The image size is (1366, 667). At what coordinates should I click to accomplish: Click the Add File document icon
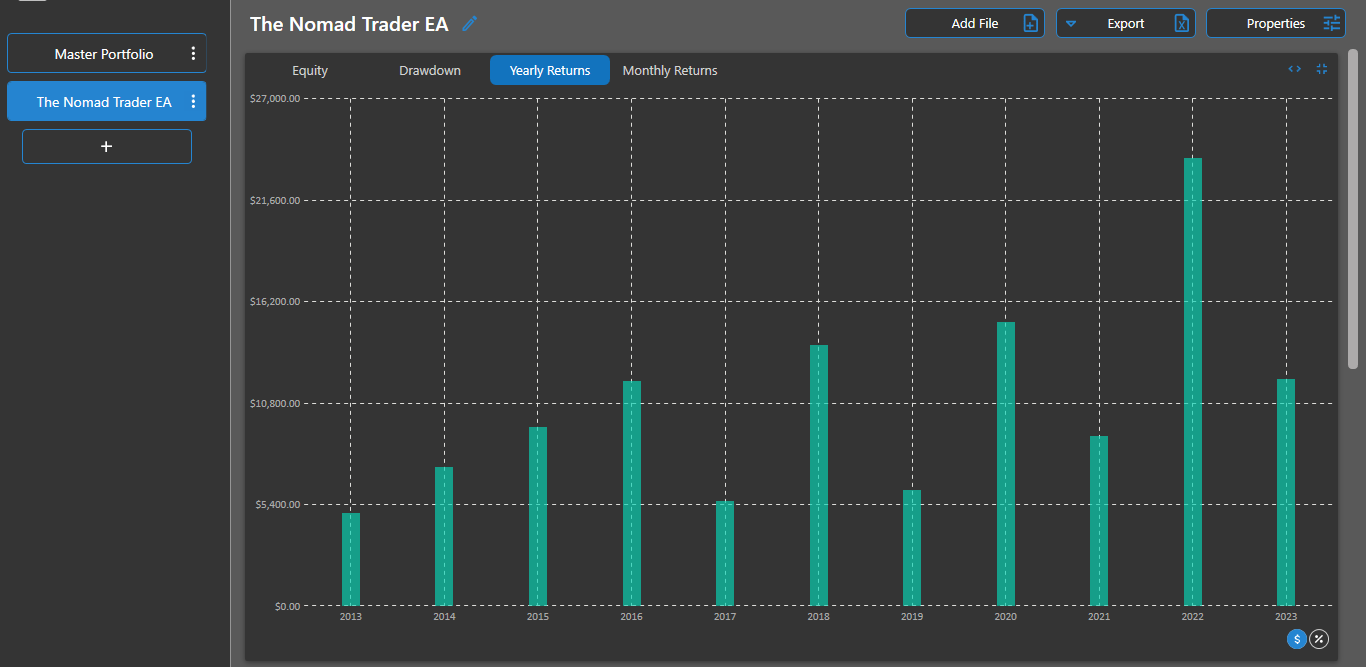[x=1032, y=22]
